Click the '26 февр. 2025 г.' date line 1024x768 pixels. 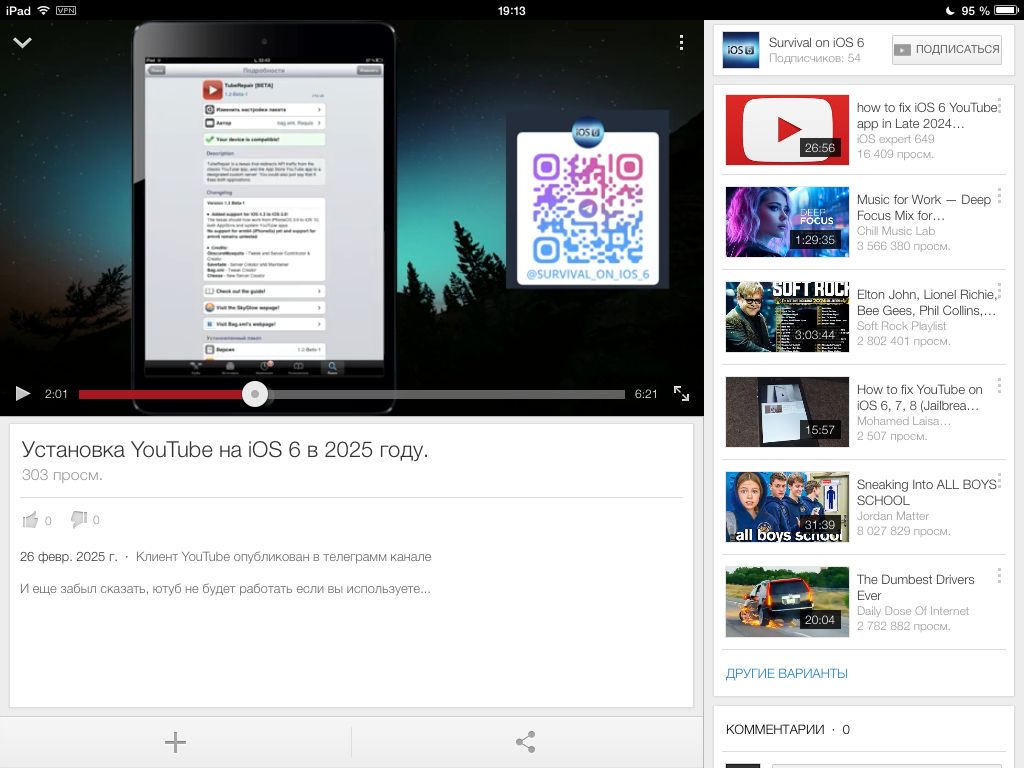(x=69, y=556)
